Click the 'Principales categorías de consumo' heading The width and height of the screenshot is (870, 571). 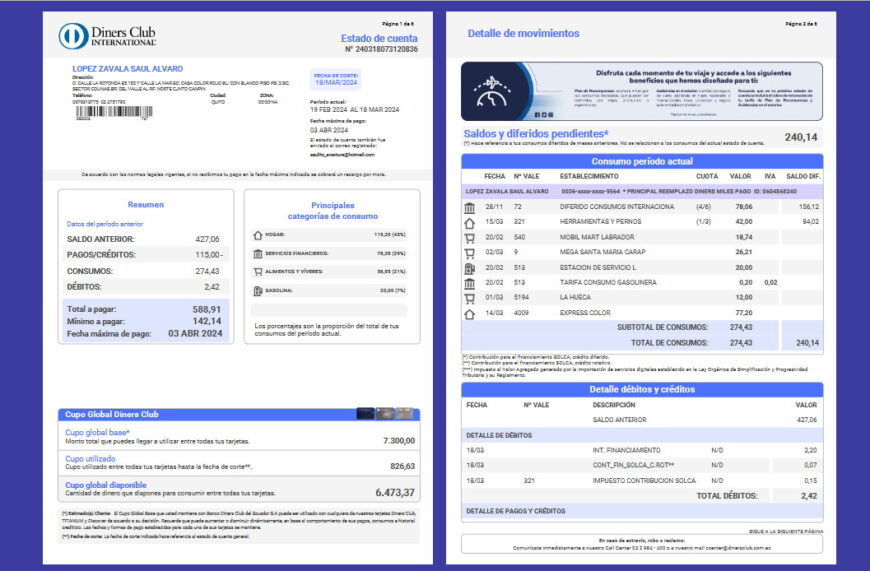[x=332, y=210]
